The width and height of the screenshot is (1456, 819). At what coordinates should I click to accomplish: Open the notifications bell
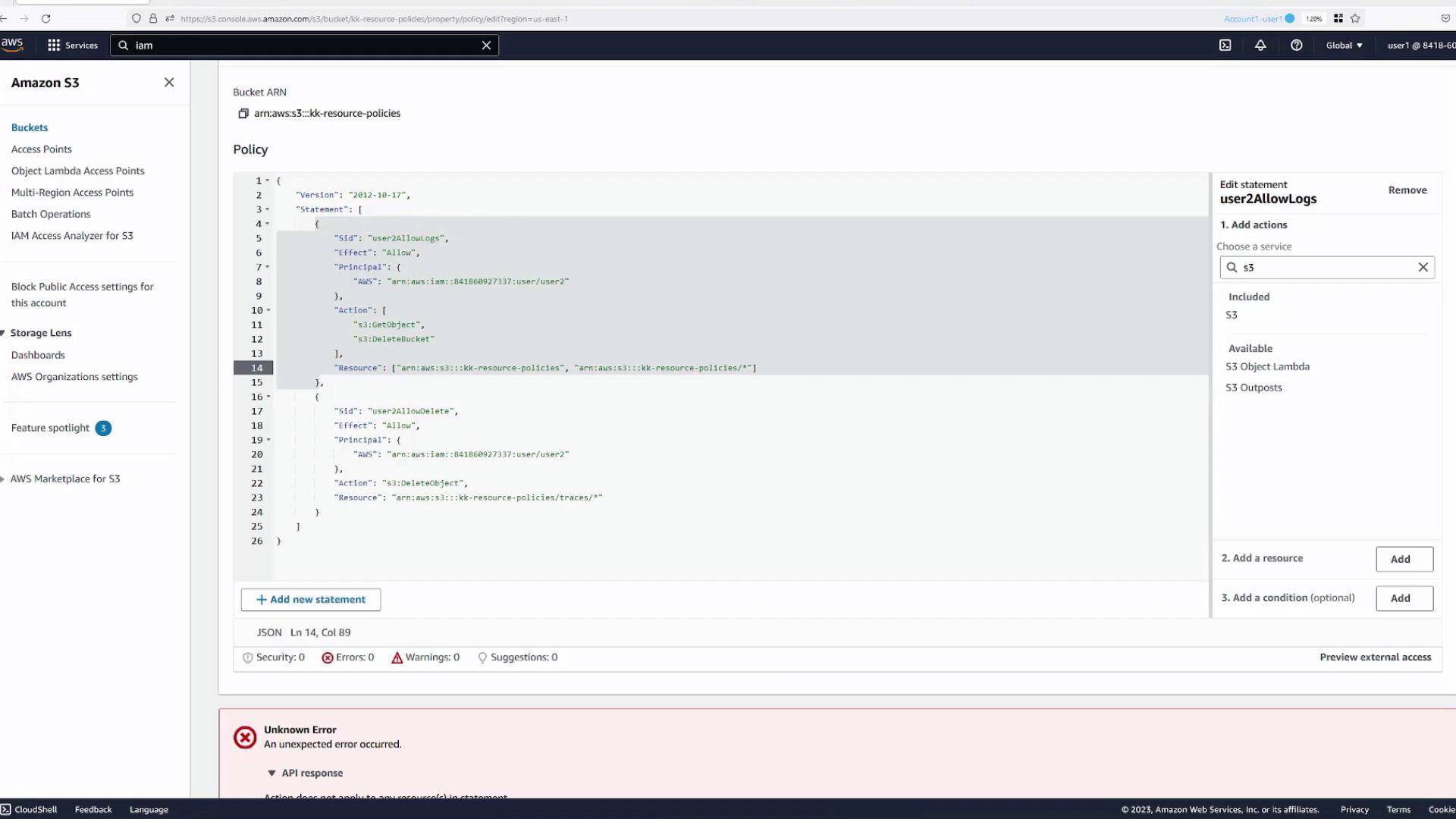coord(1260,45)
